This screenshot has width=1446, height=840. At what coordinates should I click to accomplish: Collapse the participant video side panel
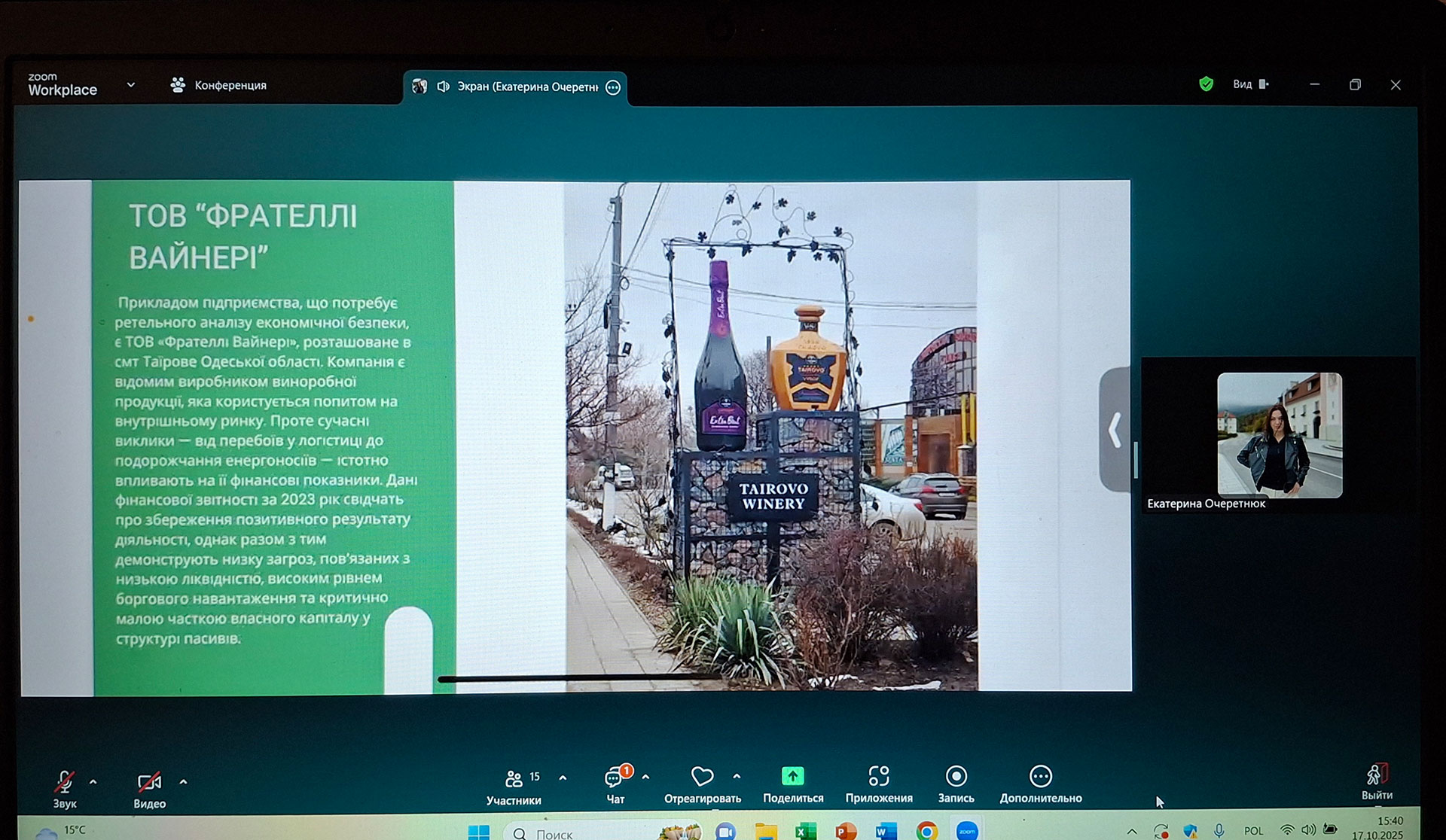click(1115, 430)
